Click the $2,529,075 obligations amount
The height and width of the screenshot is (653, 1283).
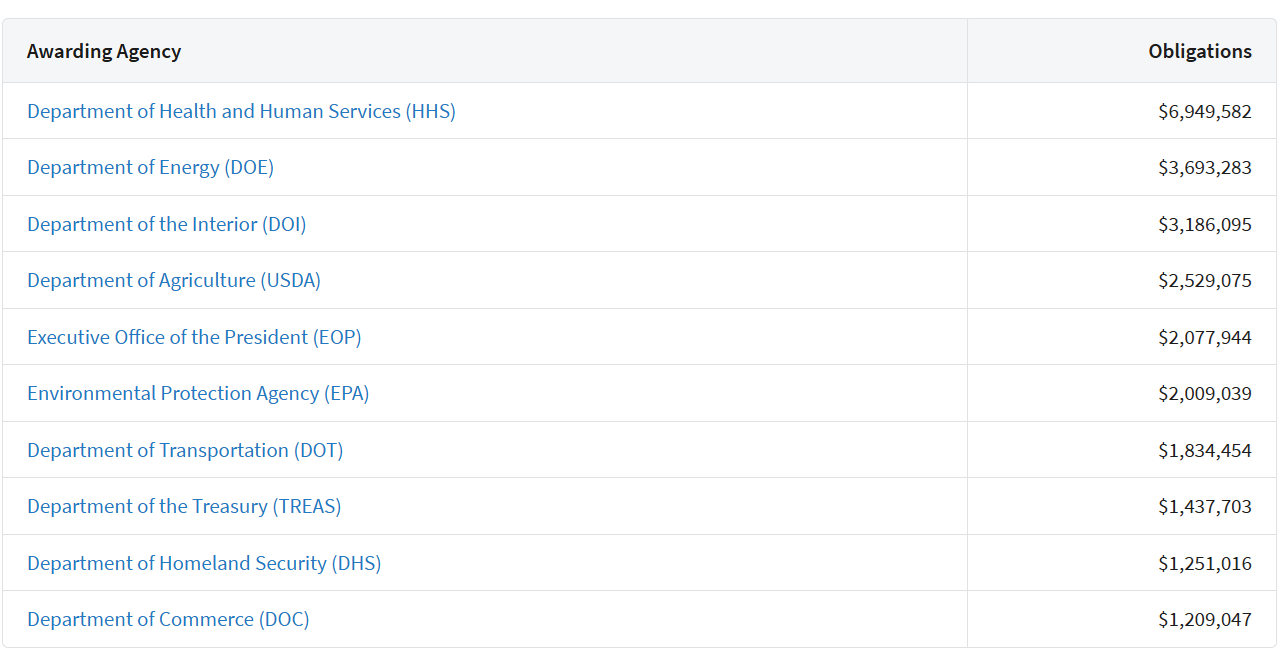coord(1205,280)
